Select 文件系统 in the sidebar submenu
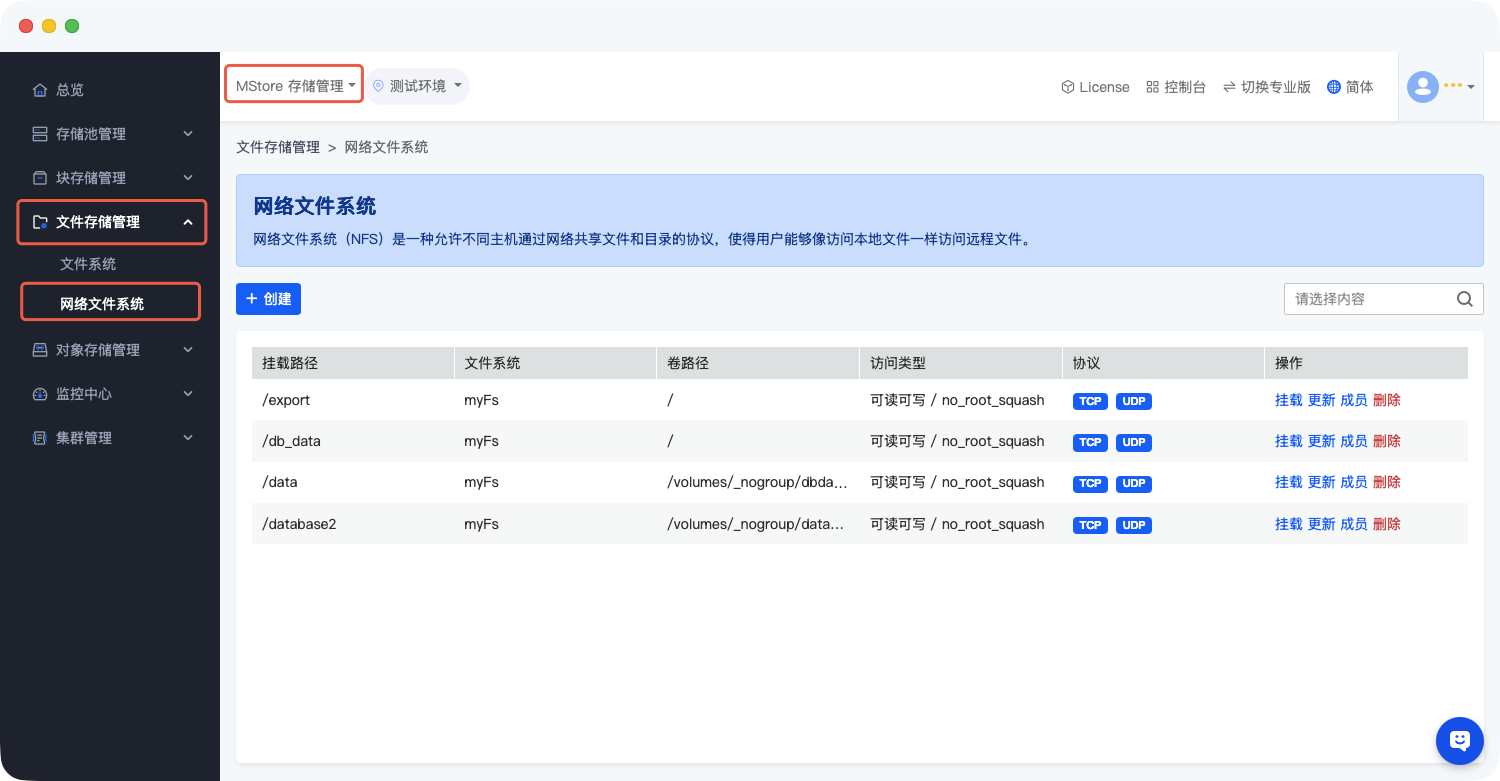Image resolution: width=1500 pixels, height=781 pixels. 88,264
